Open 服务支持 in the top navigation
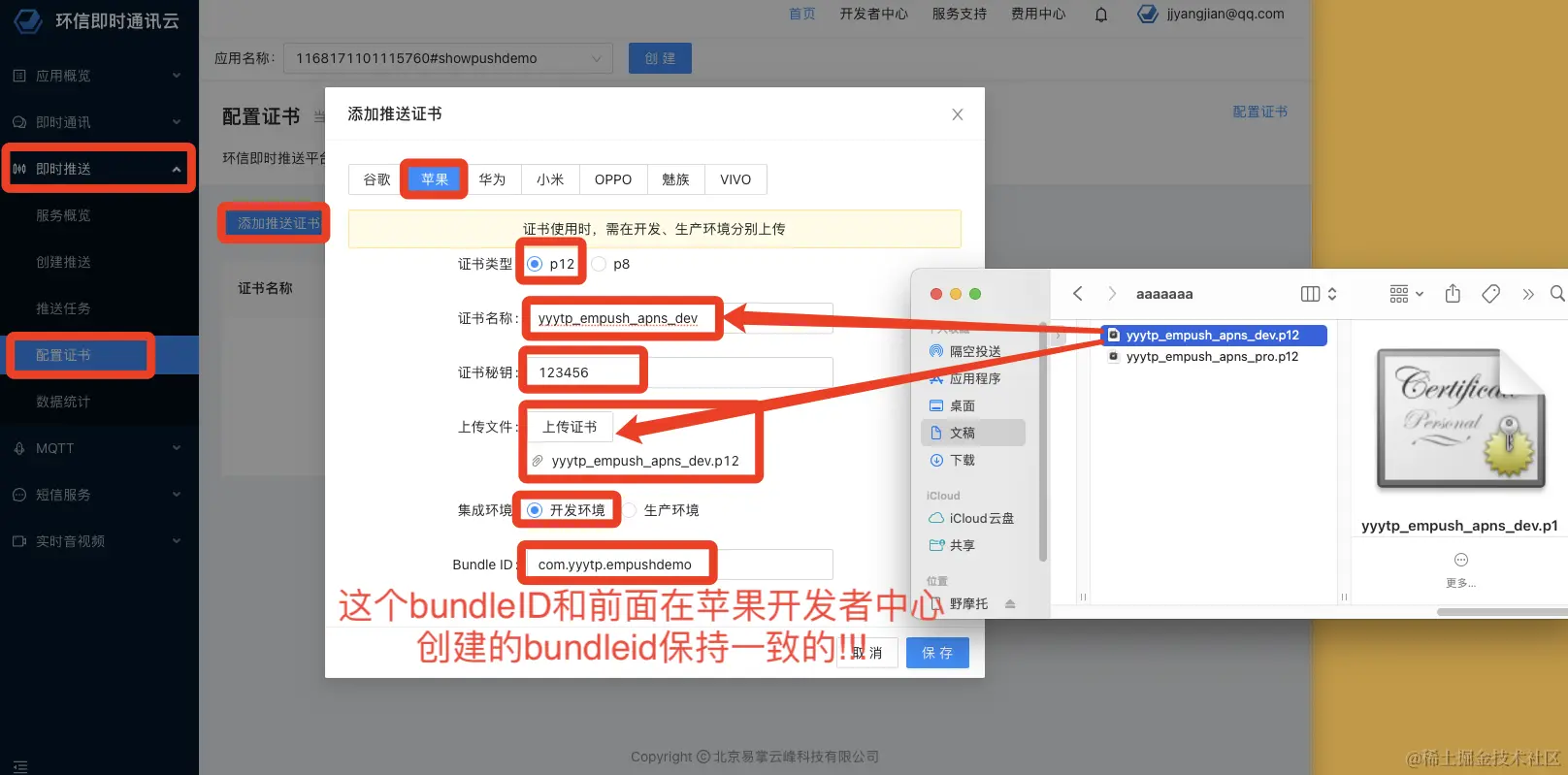 [x=960, y=14]
